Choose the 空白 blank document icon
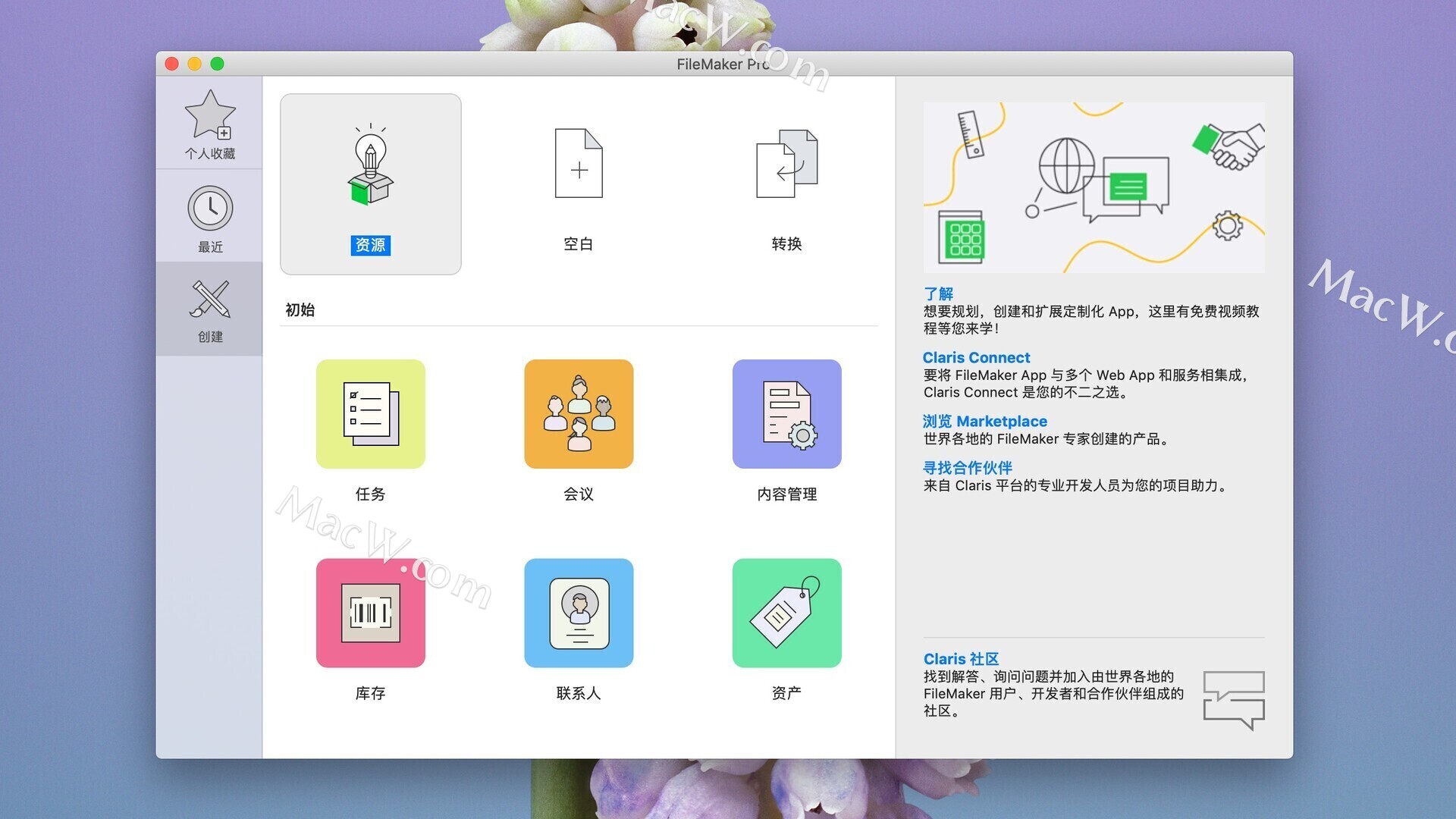1456x819 pixels. (579, 163)
